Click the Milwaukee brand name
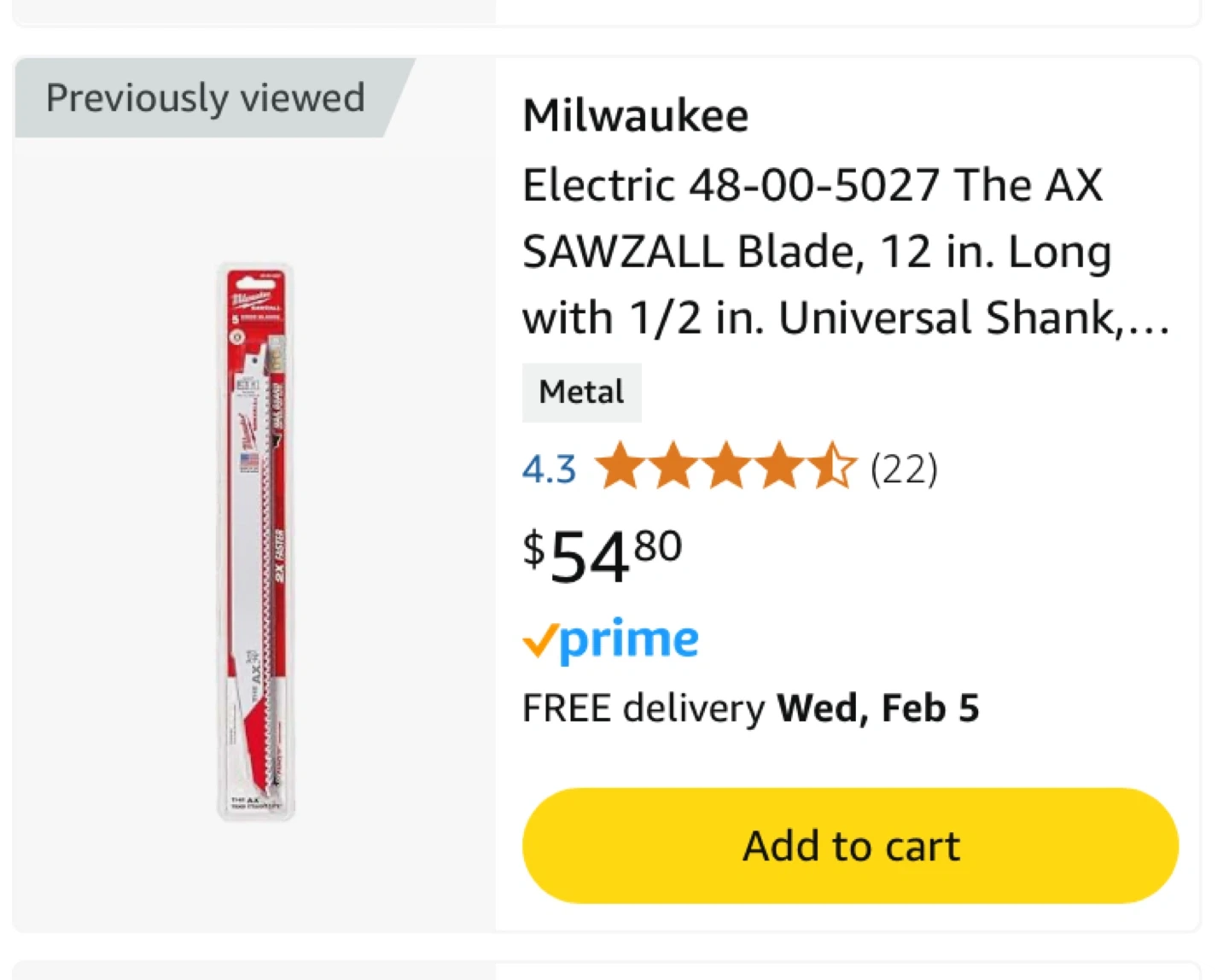This screenshot has height=980, width=1229. click(x=636, y=115)
